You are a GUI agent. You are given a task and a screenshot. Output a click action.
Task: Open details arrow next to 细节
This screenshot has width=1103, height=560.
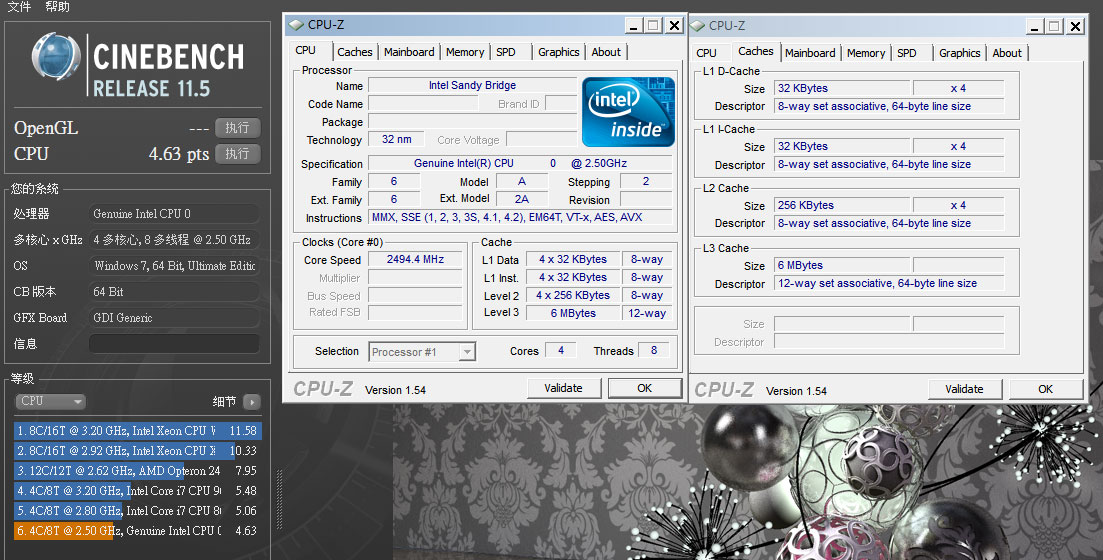(x=252, y=402)
